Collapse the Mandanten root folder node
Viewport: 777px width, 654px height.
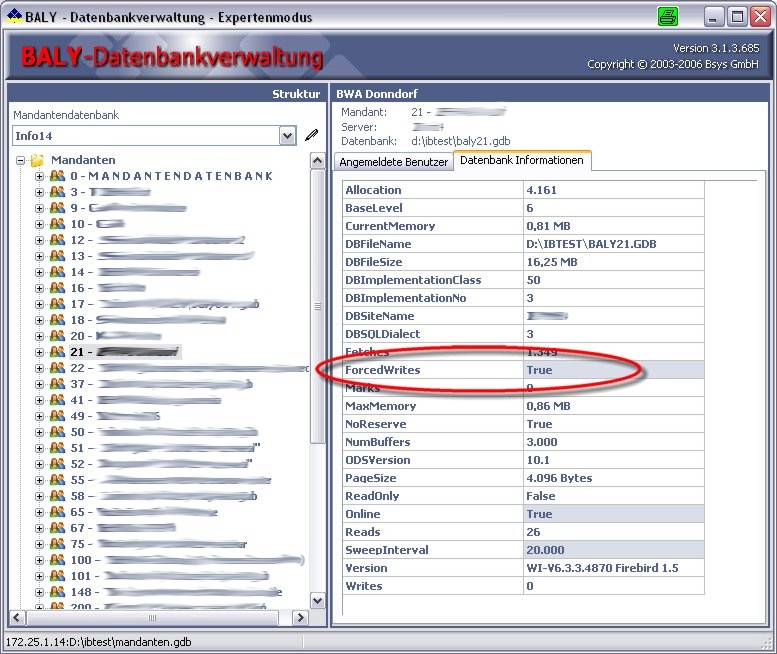point(20,160)
